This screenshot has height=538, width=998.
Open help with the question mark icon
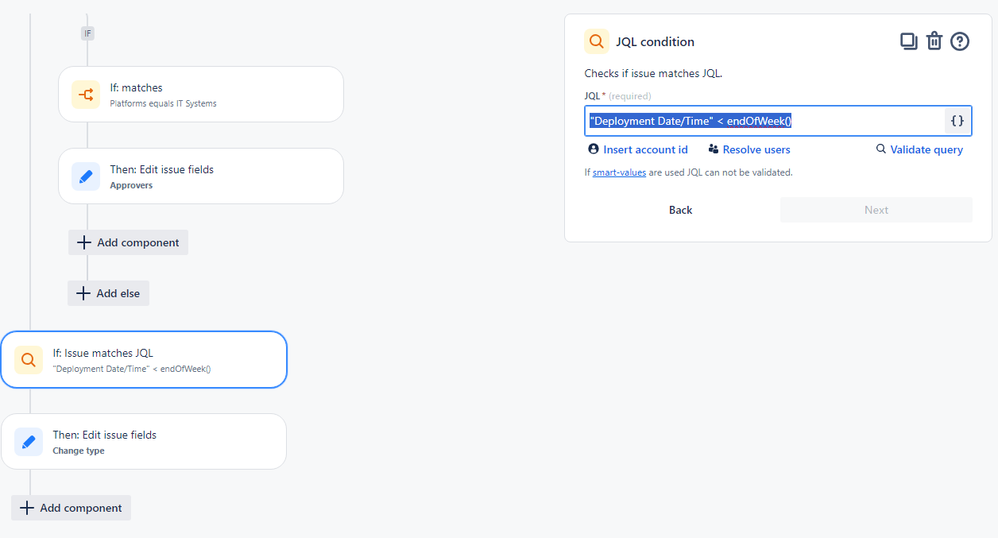click(960, 41)
